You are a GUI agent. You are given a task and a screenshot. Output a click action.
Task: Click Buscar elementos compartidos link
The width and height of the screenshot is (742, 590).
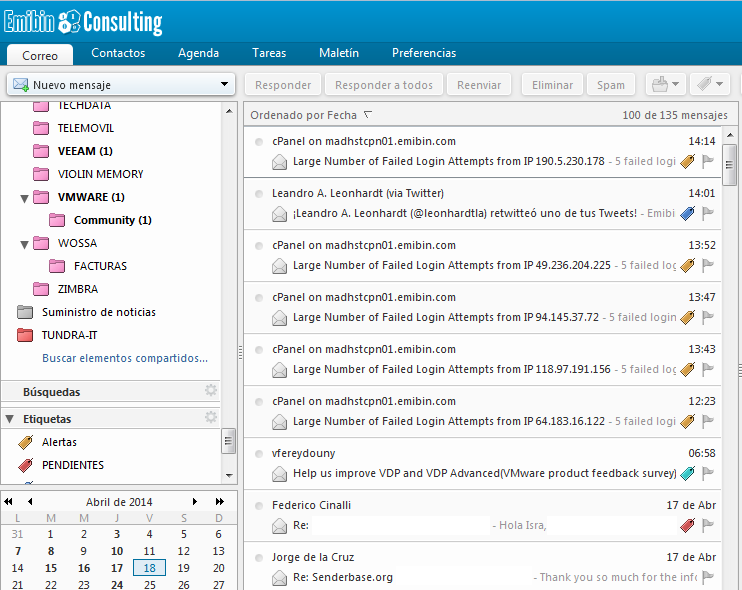[x=125, y=358]
